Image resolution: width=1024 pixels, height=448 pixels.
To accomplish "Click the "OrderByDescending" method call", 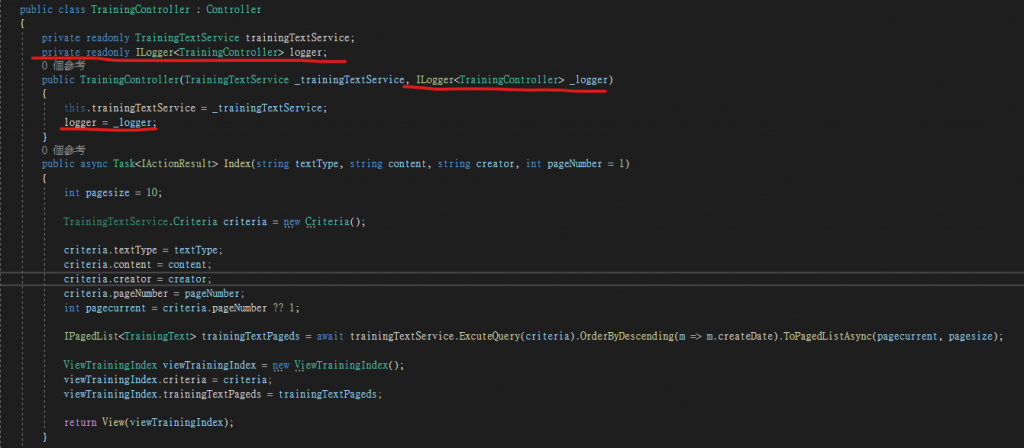I will pos(625,336).
